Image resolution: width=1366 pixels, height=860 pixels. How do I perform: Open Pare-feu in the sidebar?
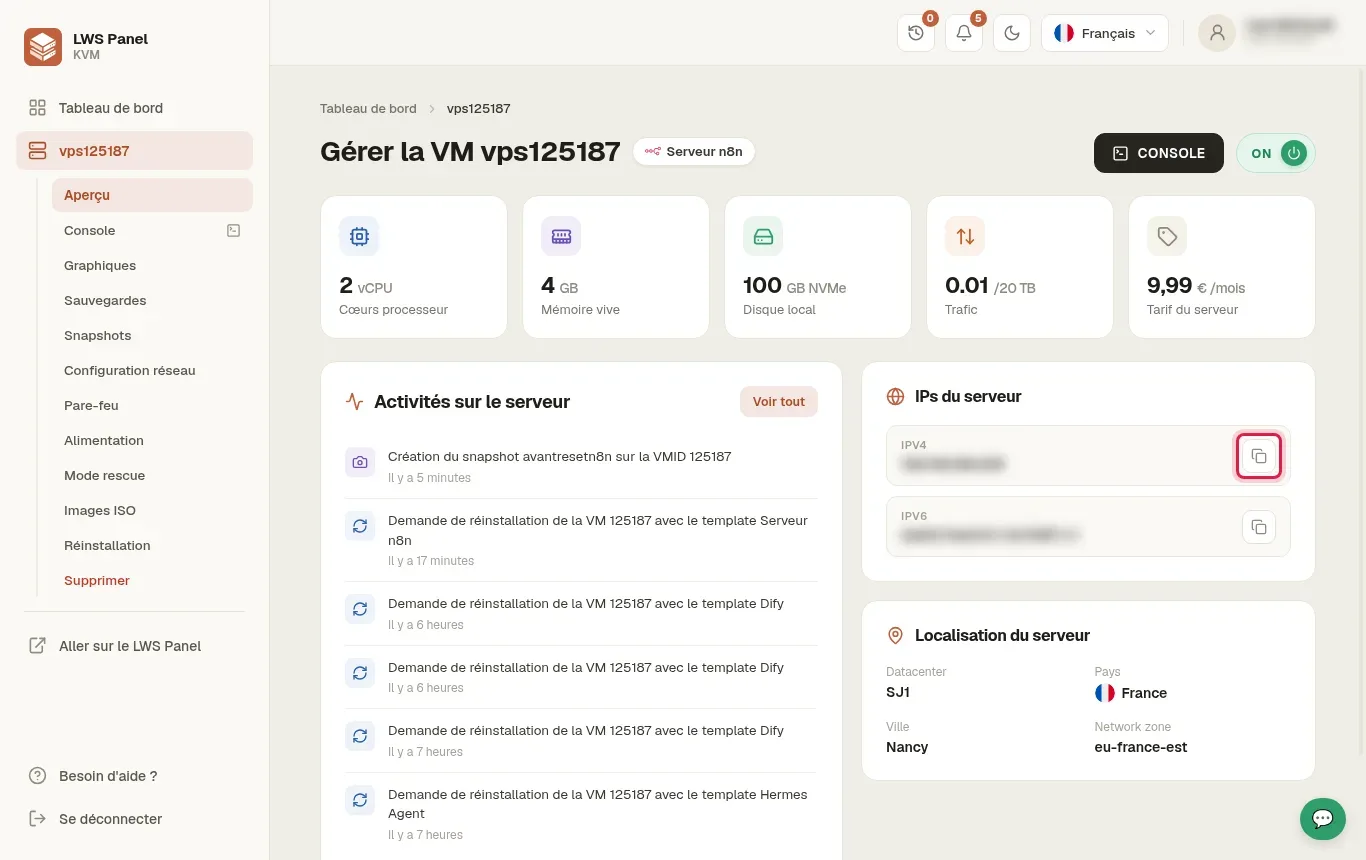click(x=152, y=405)
